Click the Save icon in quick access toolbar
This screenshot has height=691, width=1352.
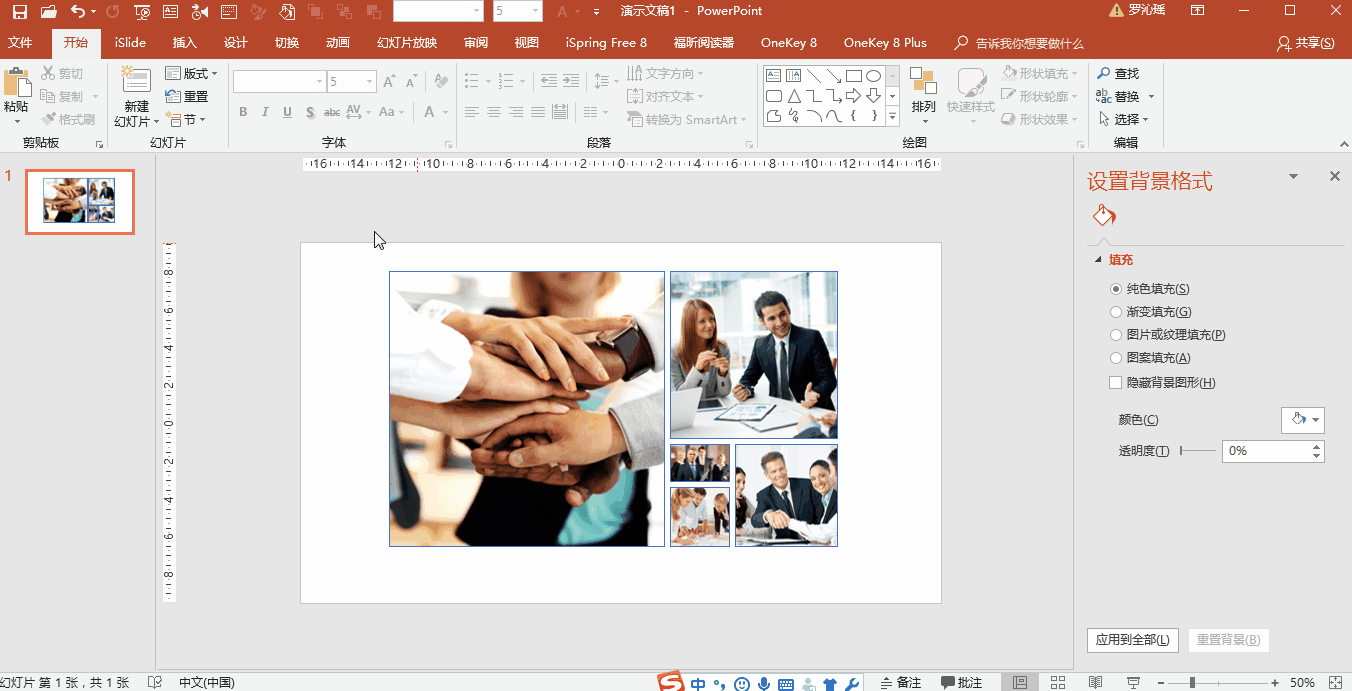pos(19,12)
